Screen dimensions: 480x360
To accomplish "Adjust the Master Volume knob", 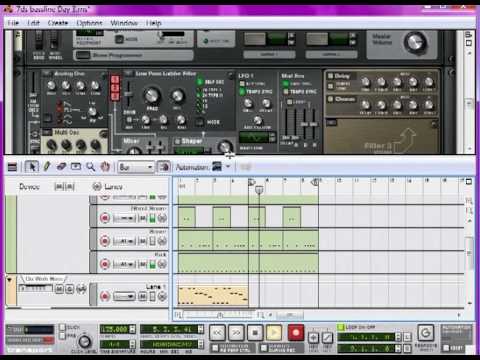I will (415, 43).
